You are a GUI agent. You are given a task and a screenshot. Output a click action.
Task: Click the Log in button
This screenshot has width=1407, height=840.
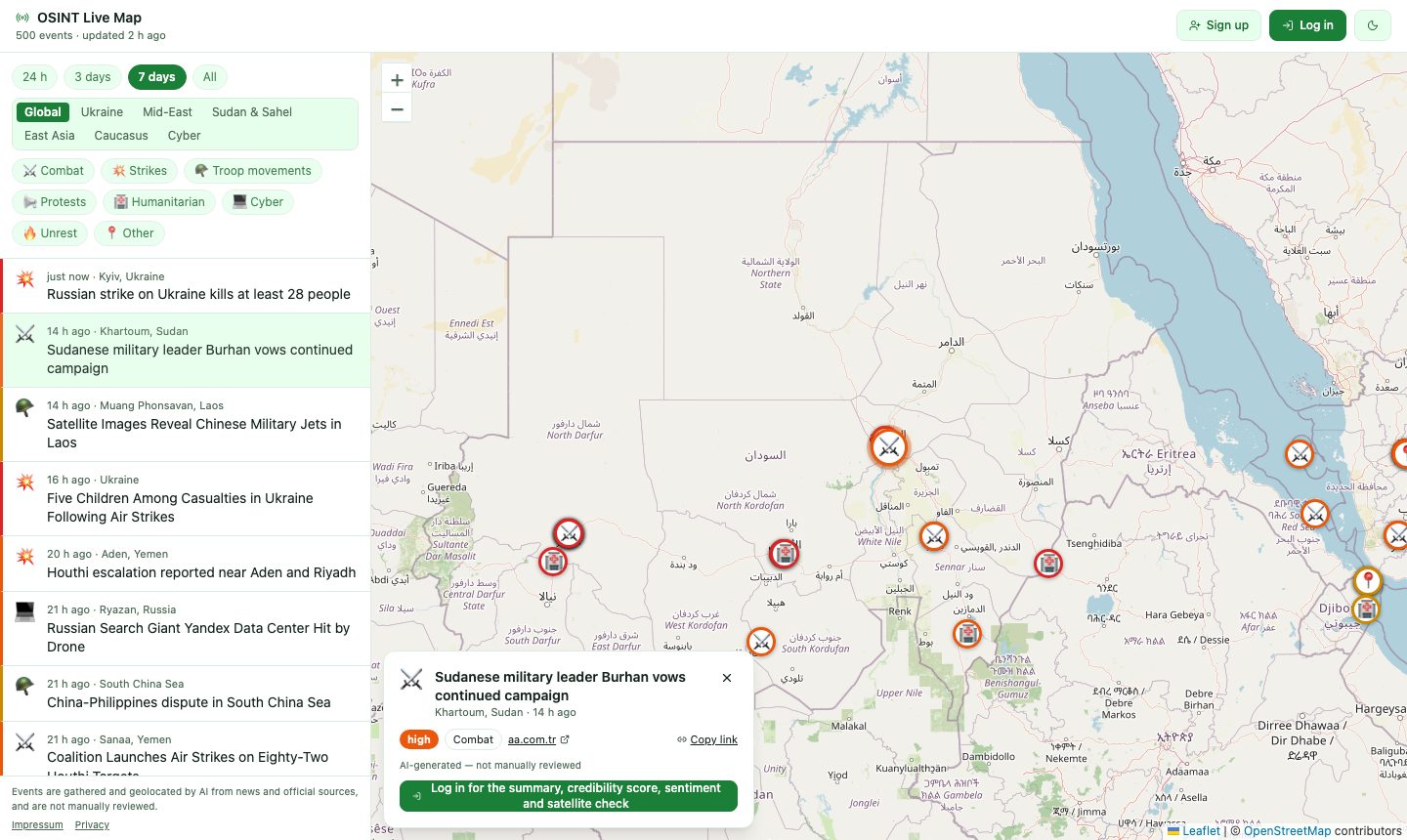(1307, 25)
